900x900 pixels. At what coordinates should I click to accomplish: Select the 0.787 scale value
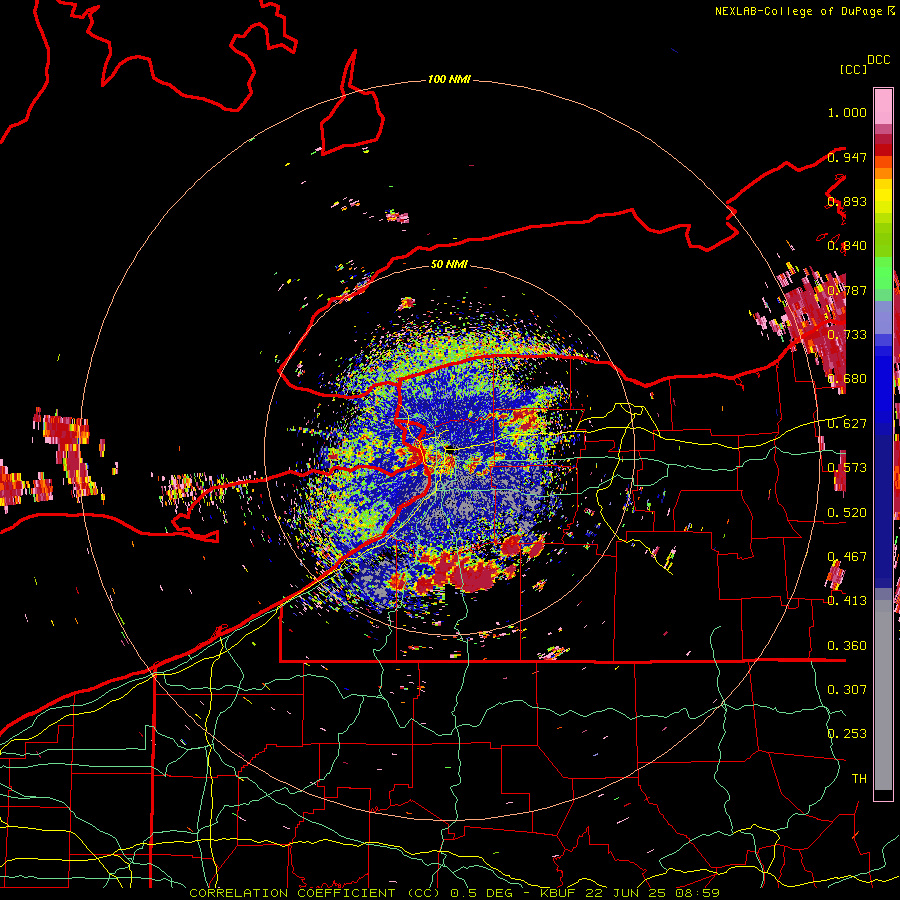coord(847,290)
